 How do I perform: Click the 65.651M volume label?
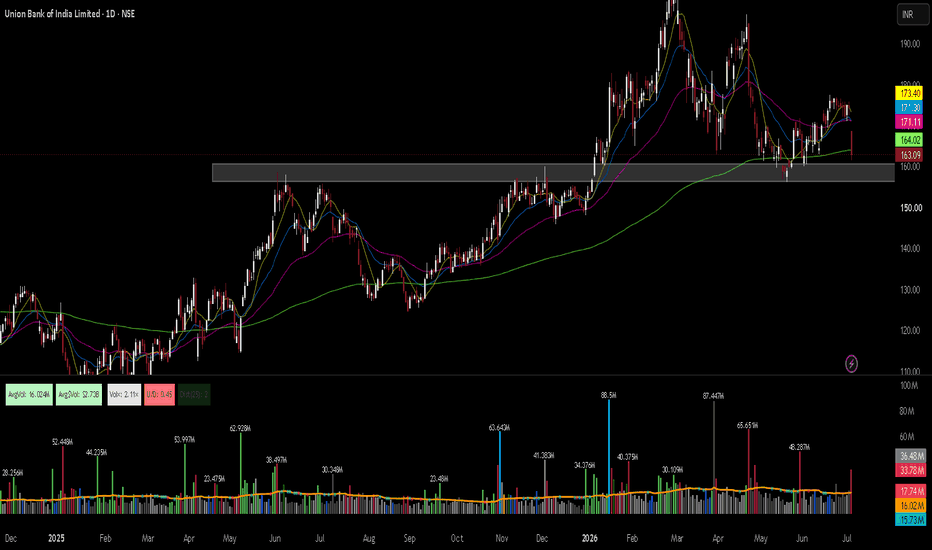tap(748, 426)
